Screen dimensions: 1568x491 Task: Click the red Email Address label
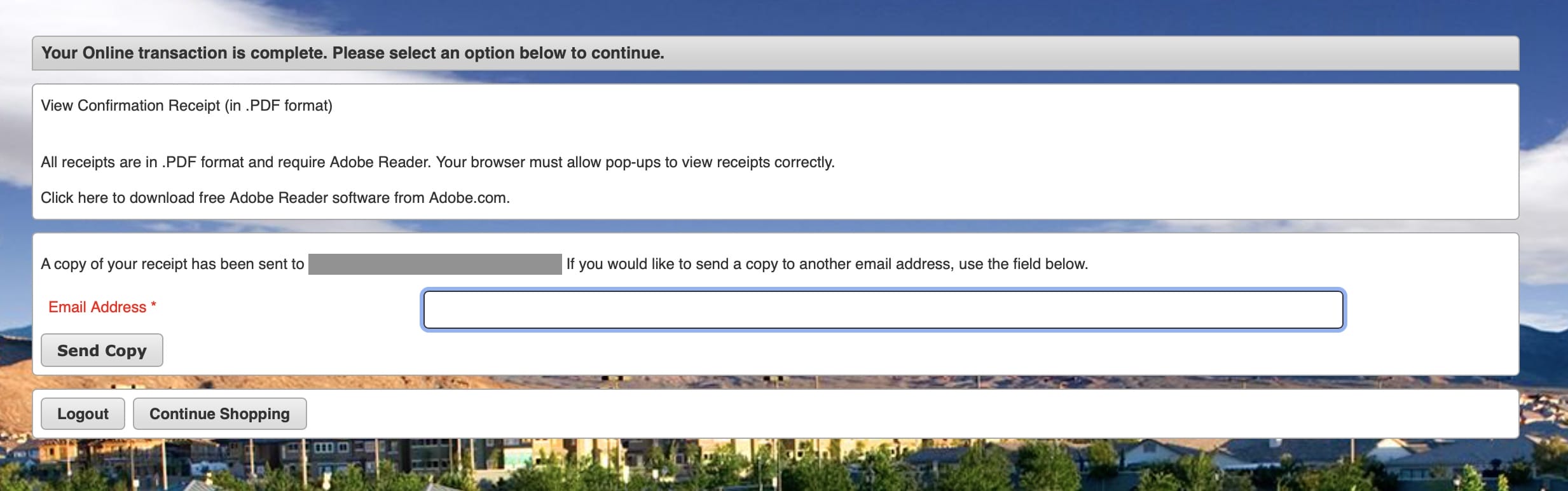point(97,307)
